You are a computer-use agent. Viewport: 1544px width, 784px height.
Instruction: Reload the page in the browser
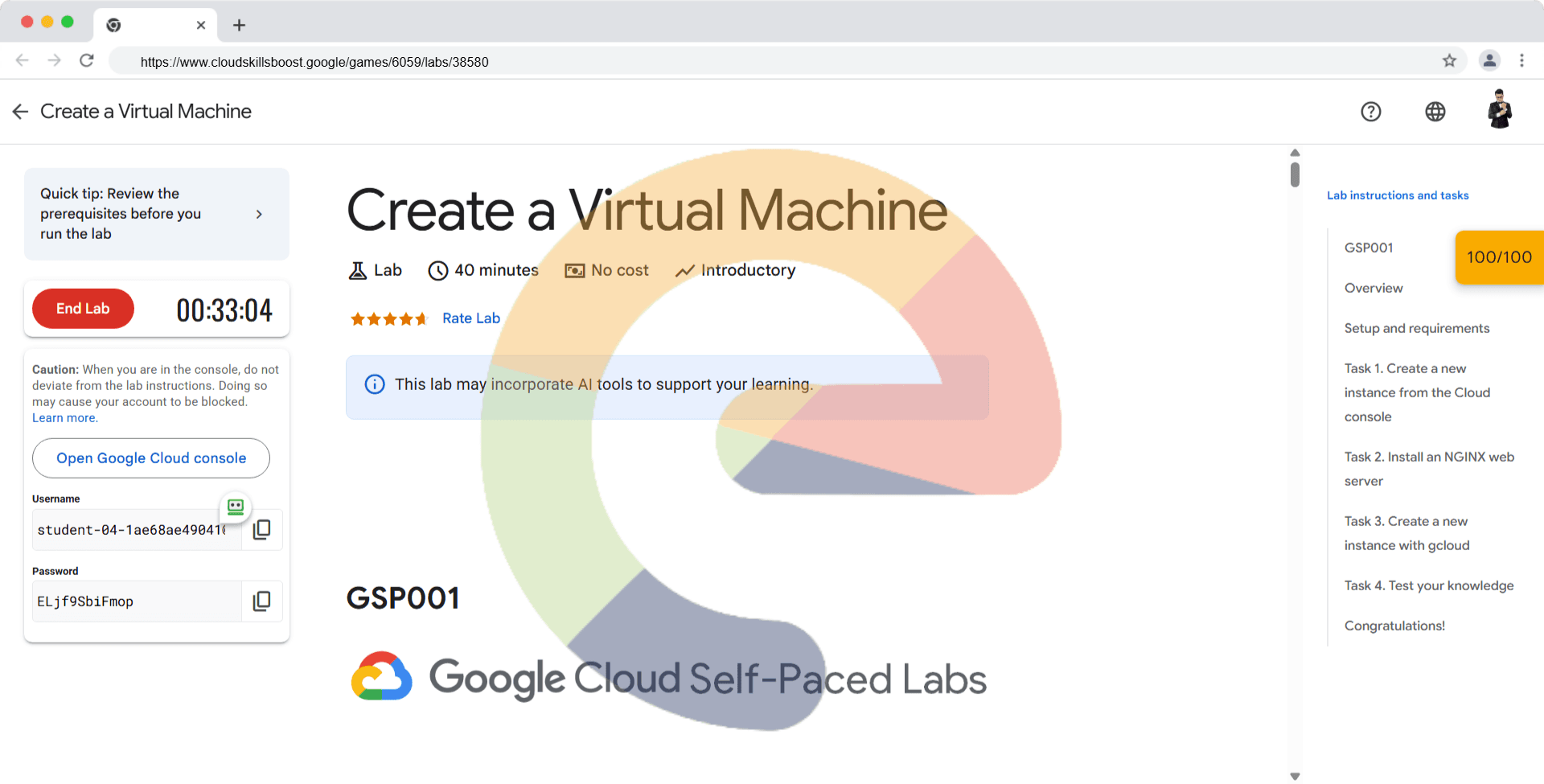87,61
